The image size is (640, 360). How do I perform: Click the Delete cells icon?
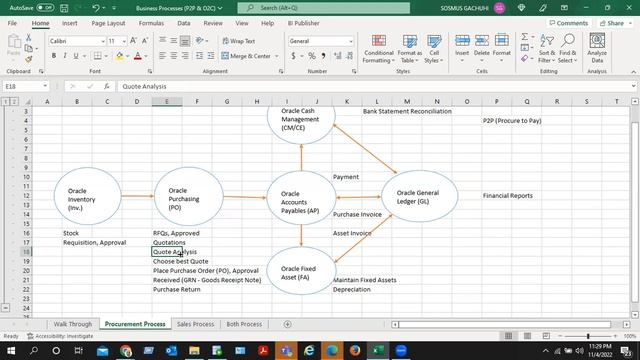click(482, 40)
